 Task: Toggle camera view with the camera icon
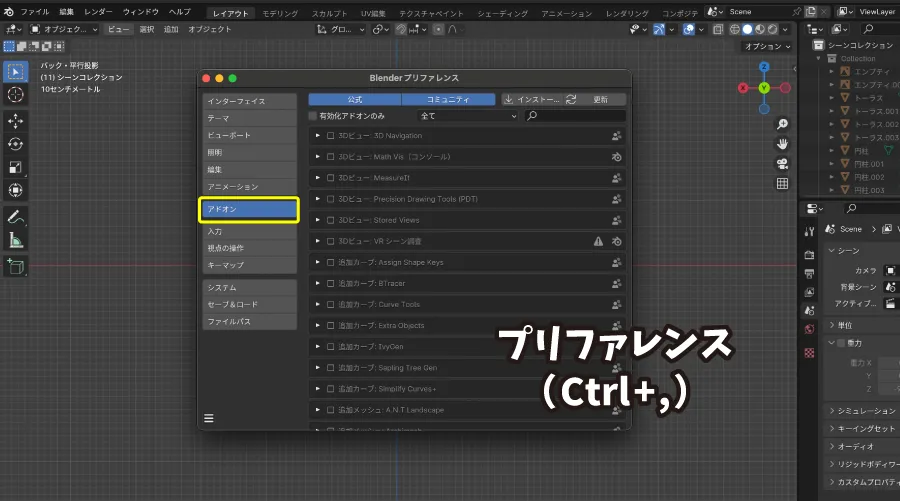782,164
